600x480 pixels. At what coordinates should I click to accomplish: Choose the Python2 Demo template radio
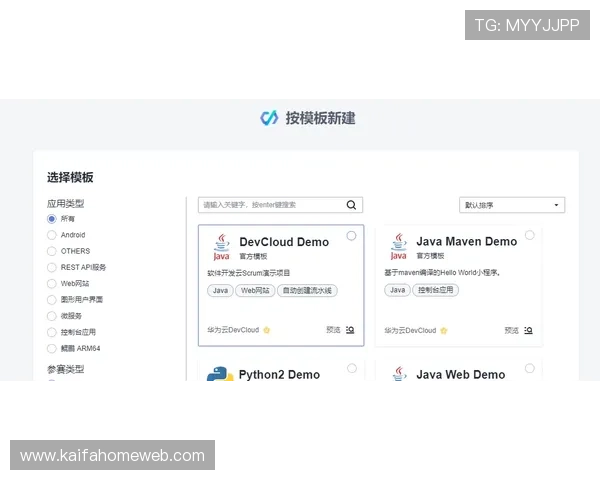tap(352, 368)
